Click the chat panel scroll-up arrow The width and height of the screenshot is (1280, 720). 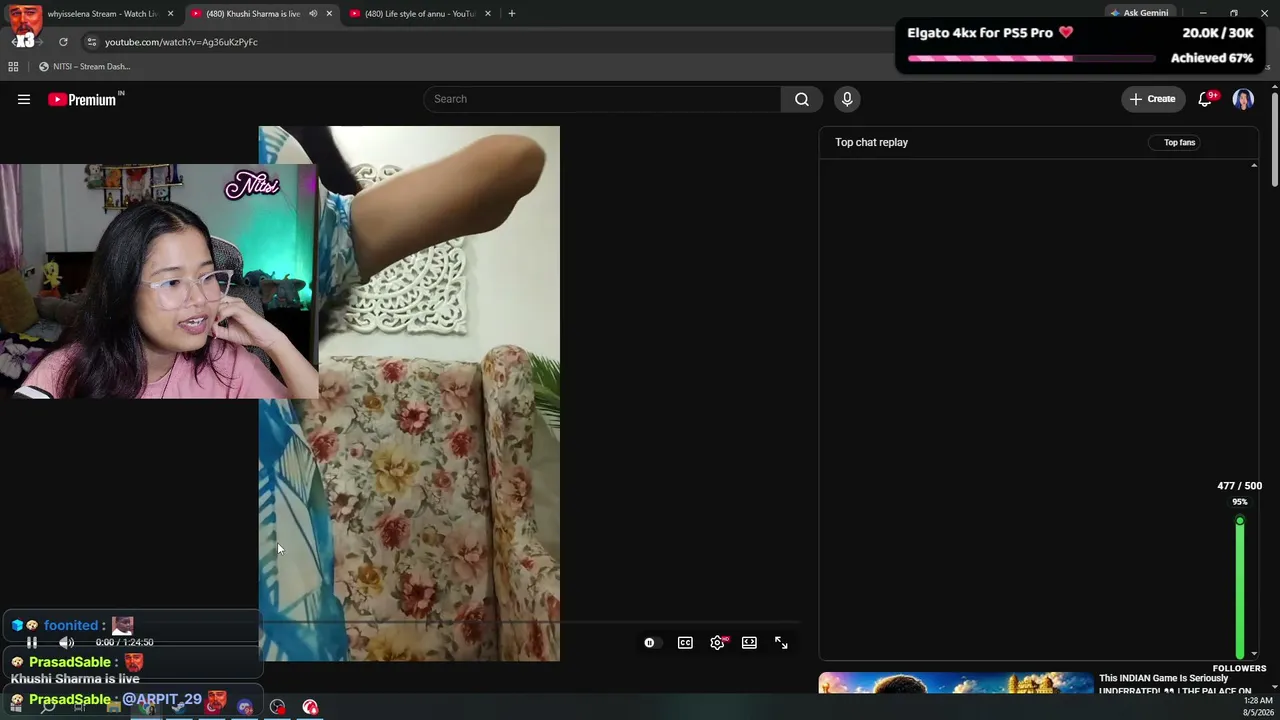click(1254, 165)
